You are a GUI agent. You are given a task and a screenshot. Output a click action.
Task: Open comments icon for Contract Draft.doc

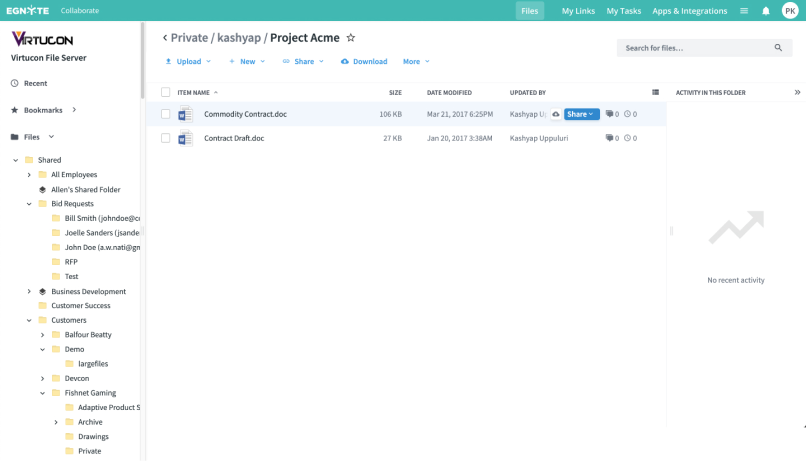pos(610,139)
